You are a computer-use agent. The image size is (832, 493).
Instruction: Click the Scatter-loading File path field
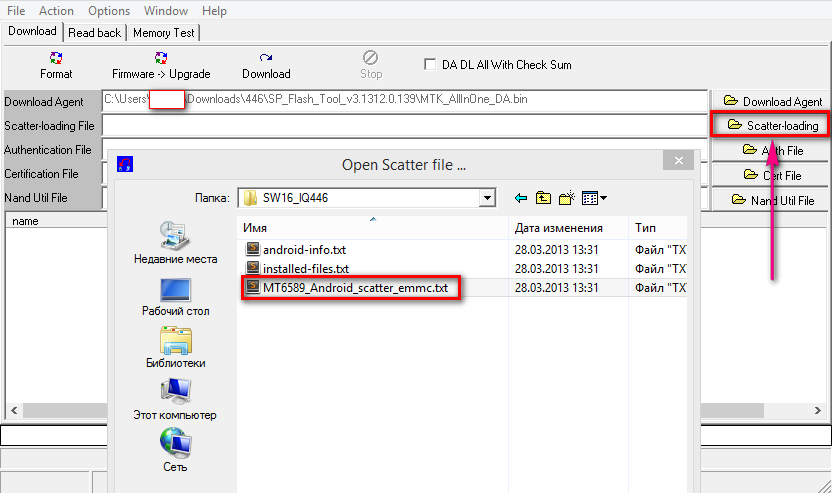click(404, 126)
